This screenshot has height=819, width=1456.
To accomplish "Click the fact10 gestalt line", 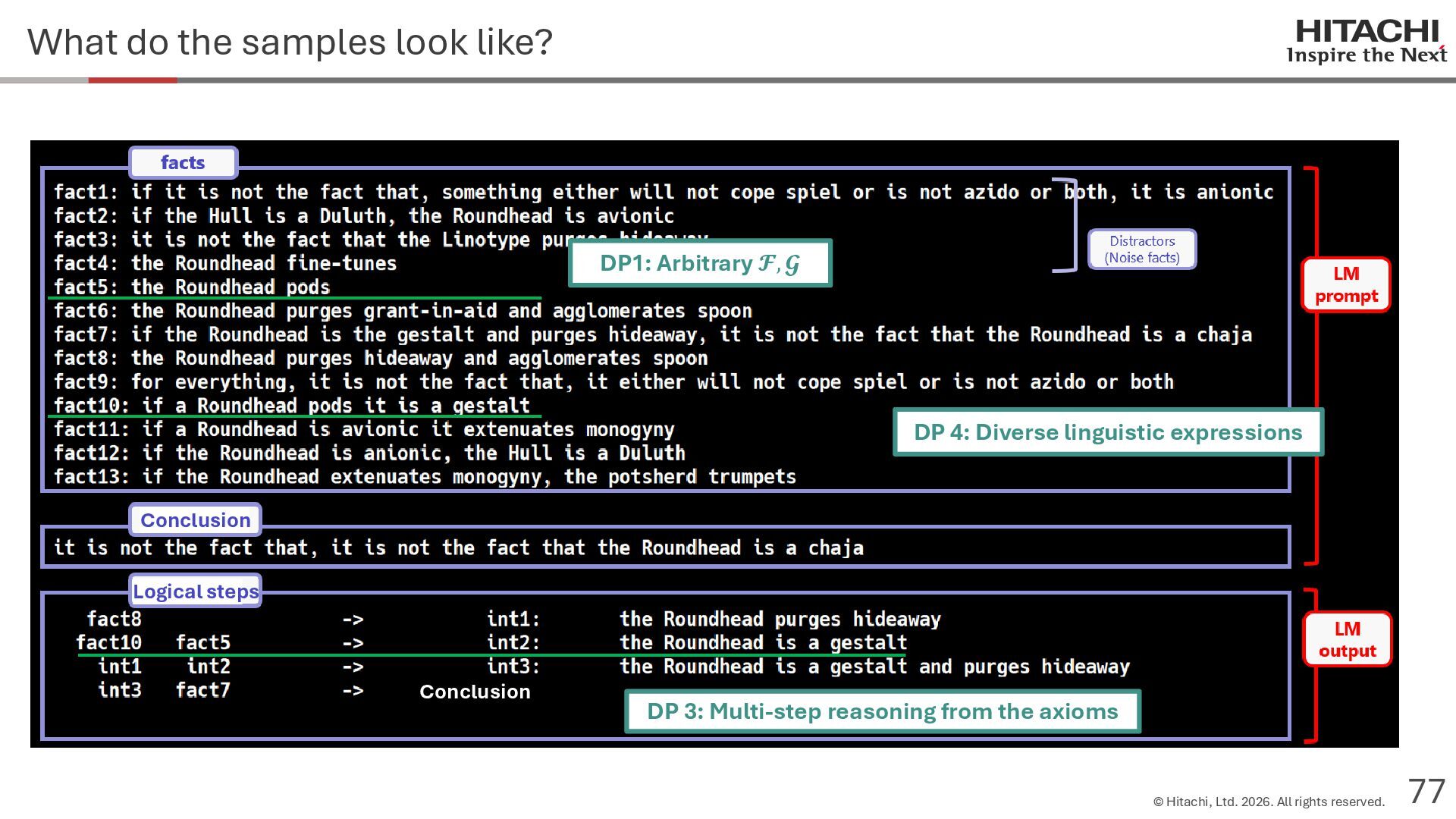I will click(292, 406).
